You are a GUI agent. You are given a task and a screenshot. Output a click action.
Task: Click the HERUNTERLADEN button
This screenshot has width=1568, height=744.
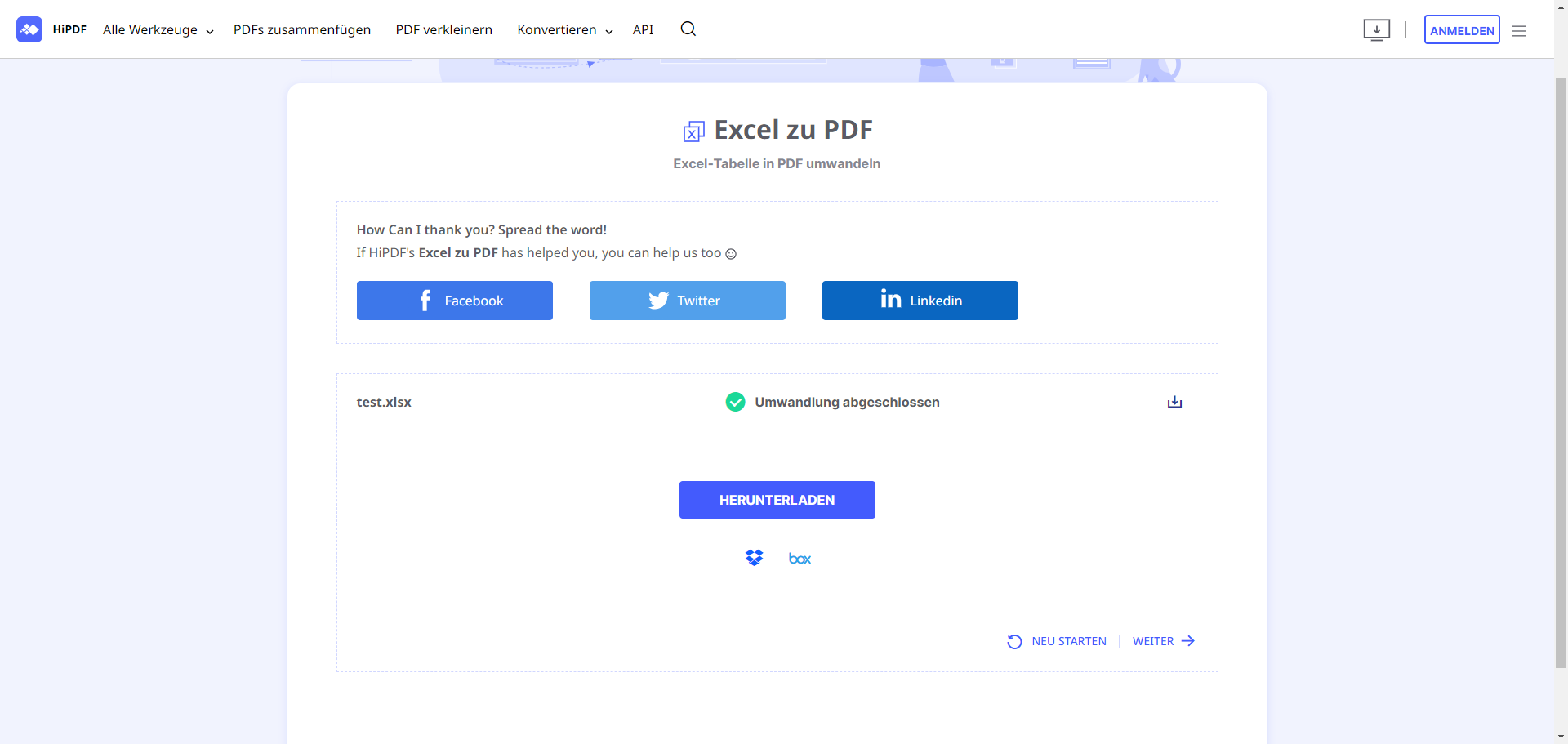[x=777, y=500]
